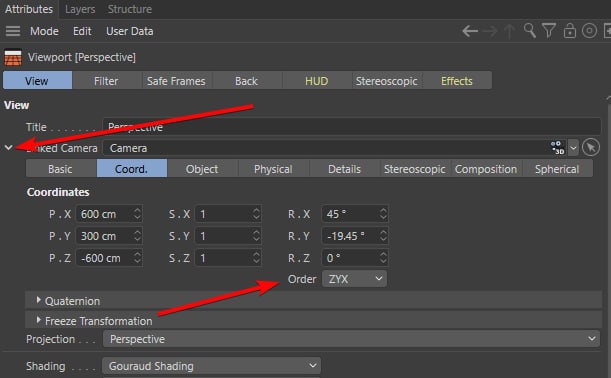Screen dimensions: 611x378
Task: Select the camera Details tab
Action: click(x=344, y=169)
